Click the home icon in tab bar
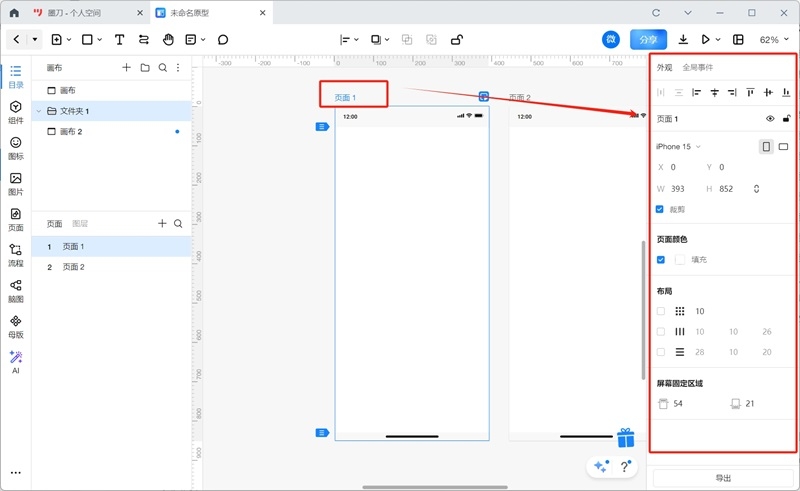800x491 pixels. [x=14, y=13]
